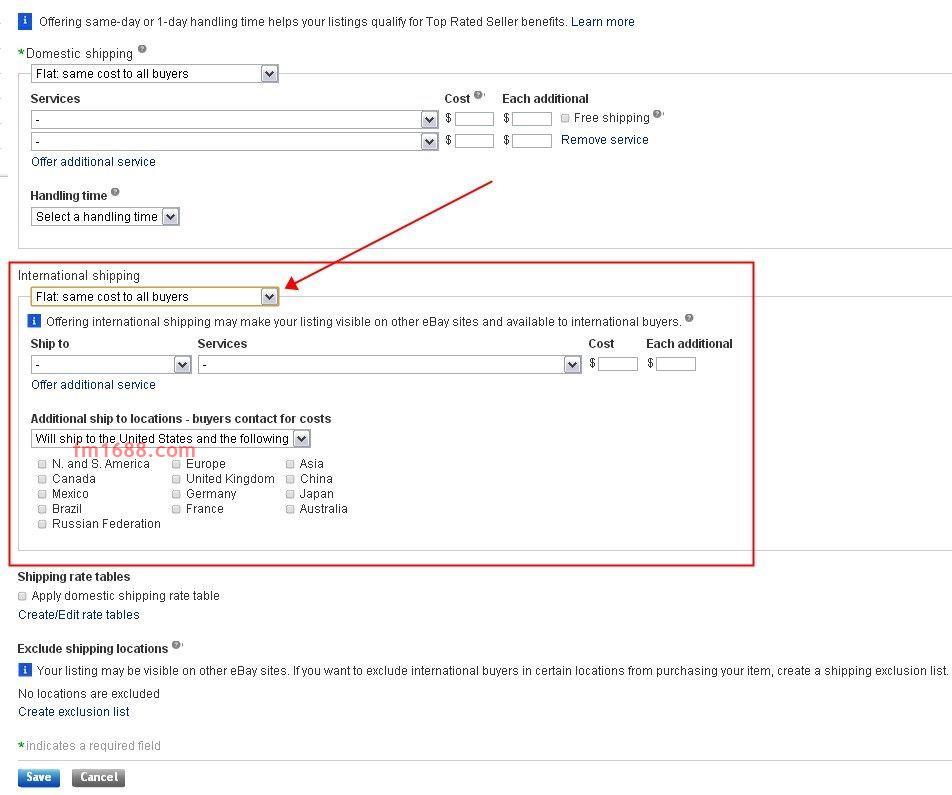
Task: Open first domestic Services dropdown
Action: 234,120
